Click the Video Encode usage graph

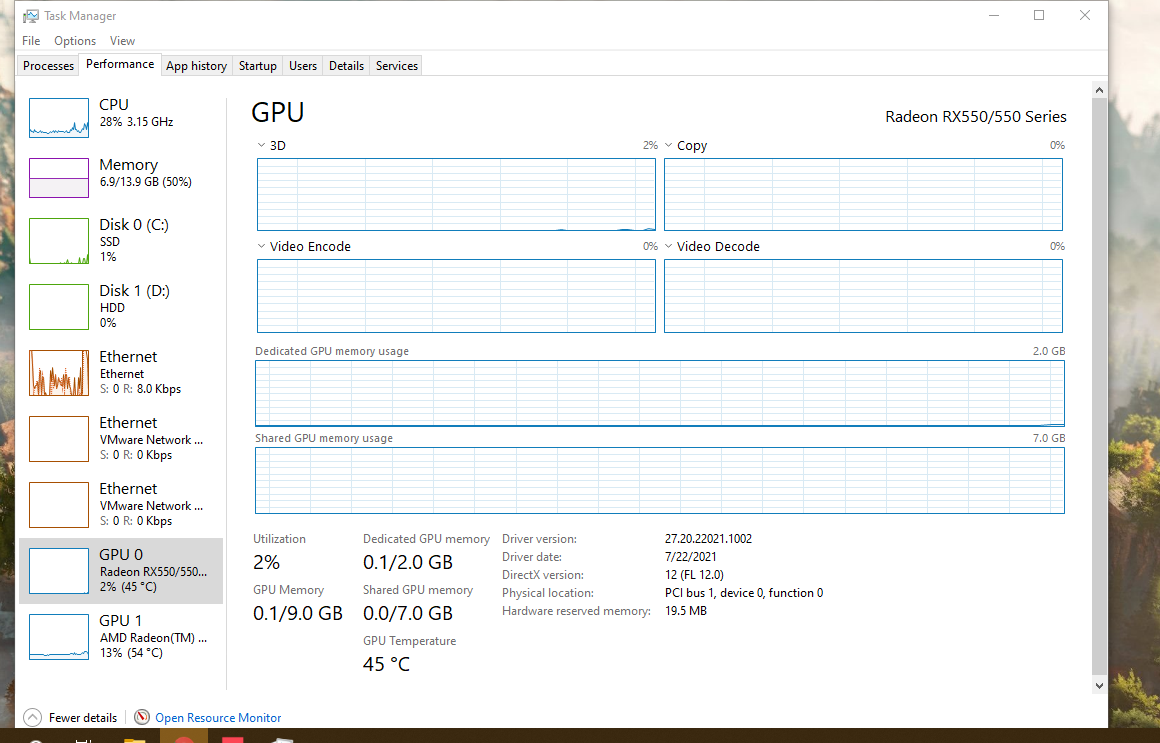(456, 296)
